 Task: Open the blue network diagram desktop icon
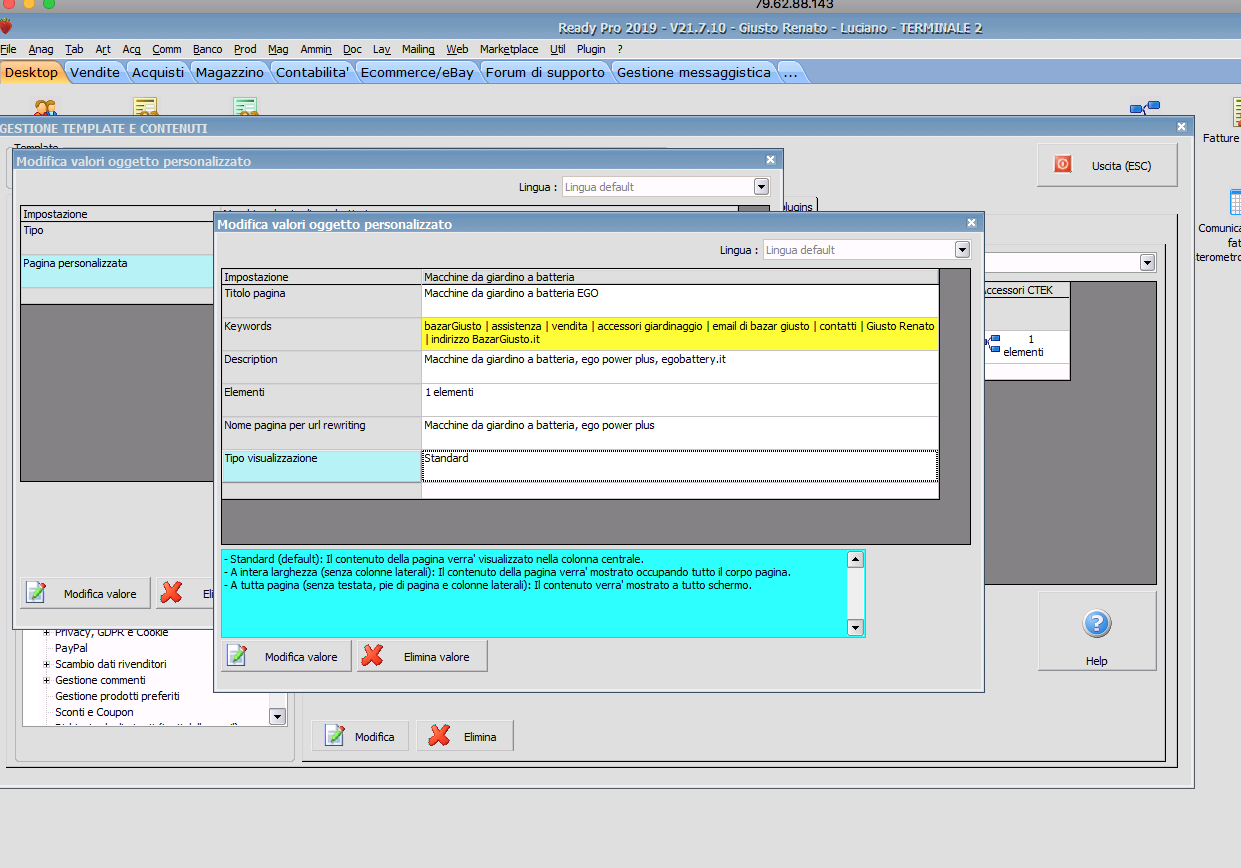1145,108
